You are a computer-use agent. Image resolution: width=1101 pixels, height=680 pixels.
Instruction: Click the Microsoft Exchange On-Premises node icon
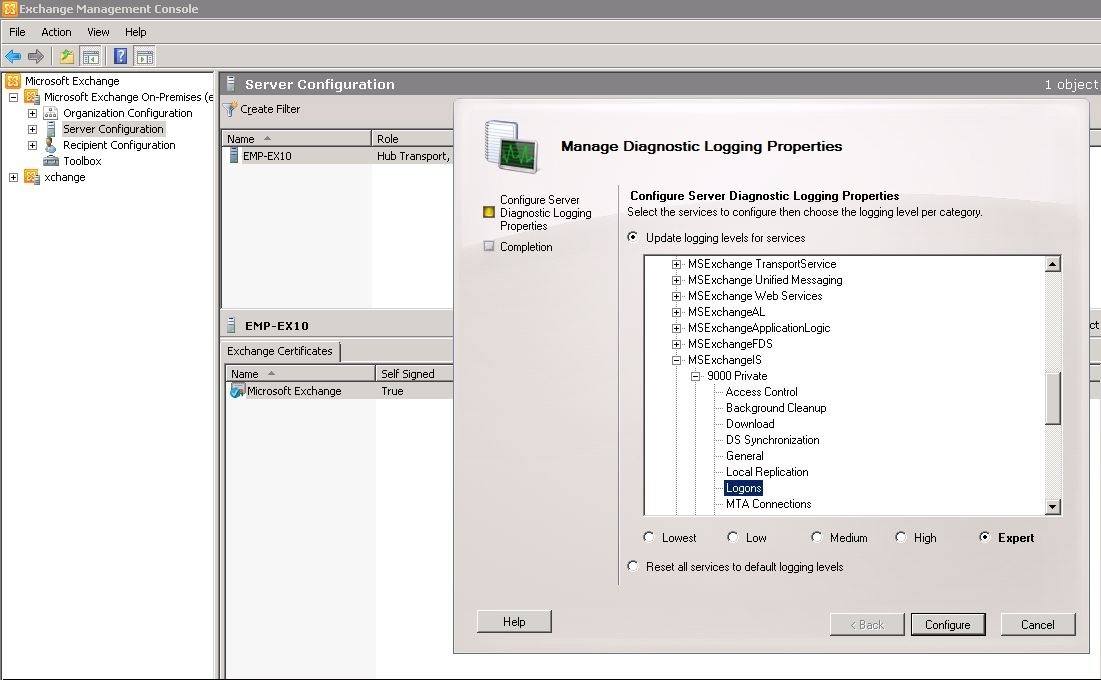[32, 97]
